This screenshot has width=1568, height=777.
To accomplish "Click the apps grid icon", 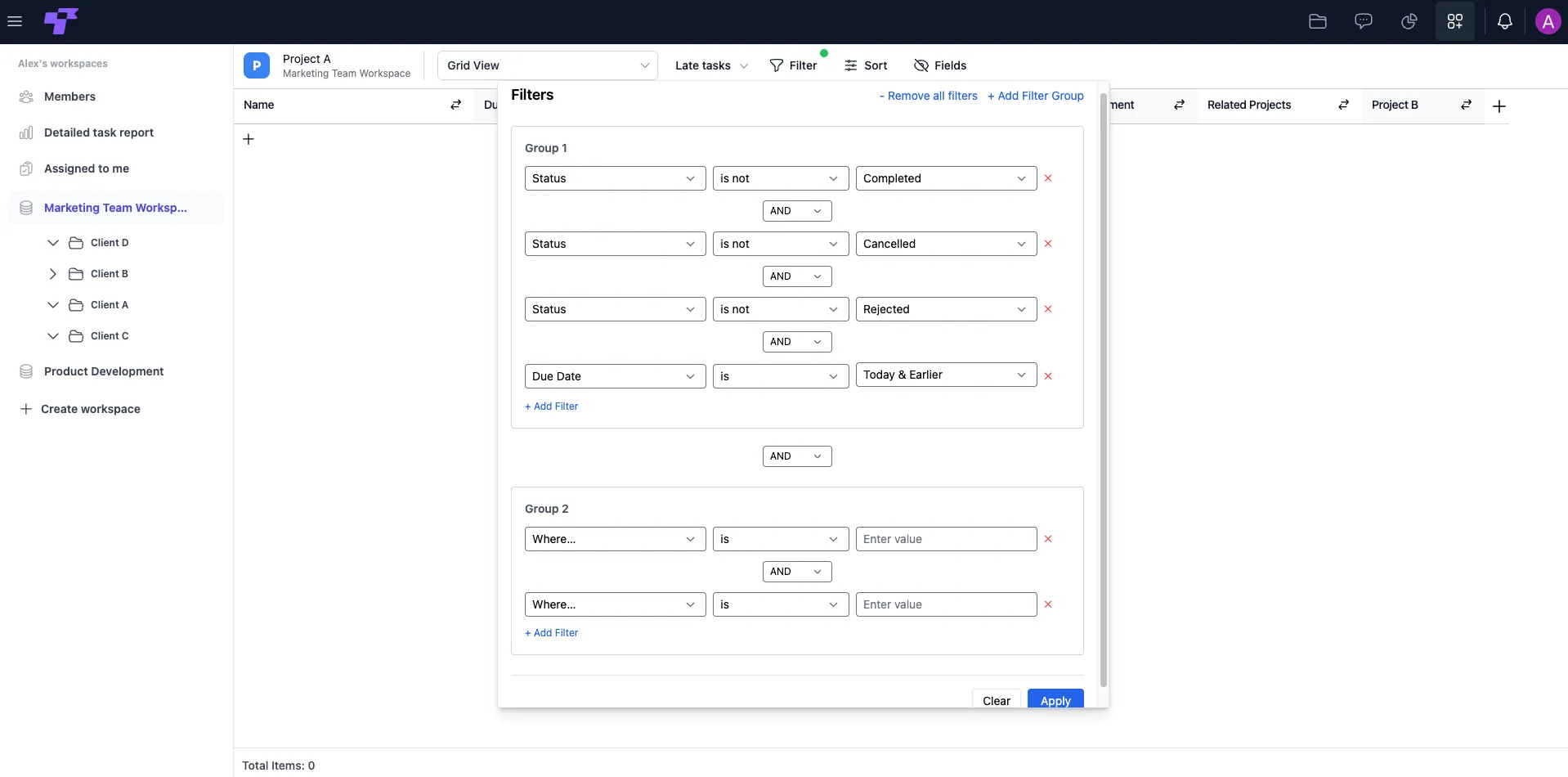I will click(1454, 21).
